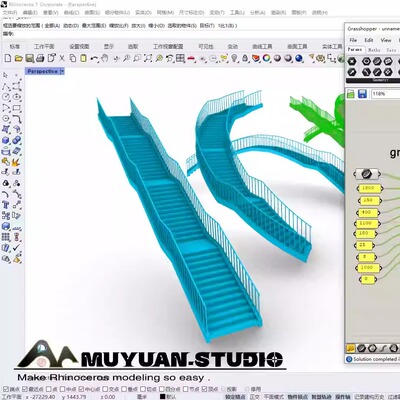Open the color wheel Properties icon
The image size is (400, 400).
coord(266,59)
